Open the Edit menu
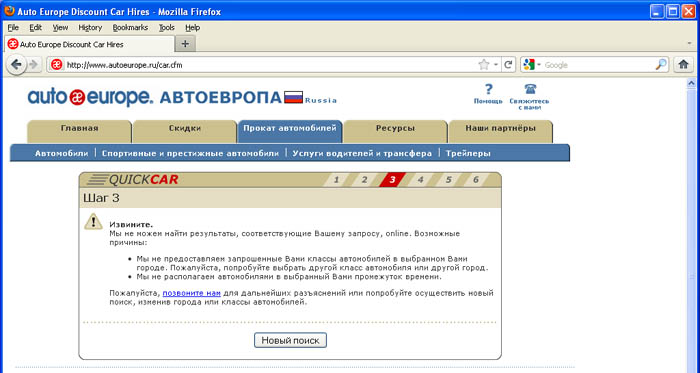The image size is (700, 373). click(35, 27)
